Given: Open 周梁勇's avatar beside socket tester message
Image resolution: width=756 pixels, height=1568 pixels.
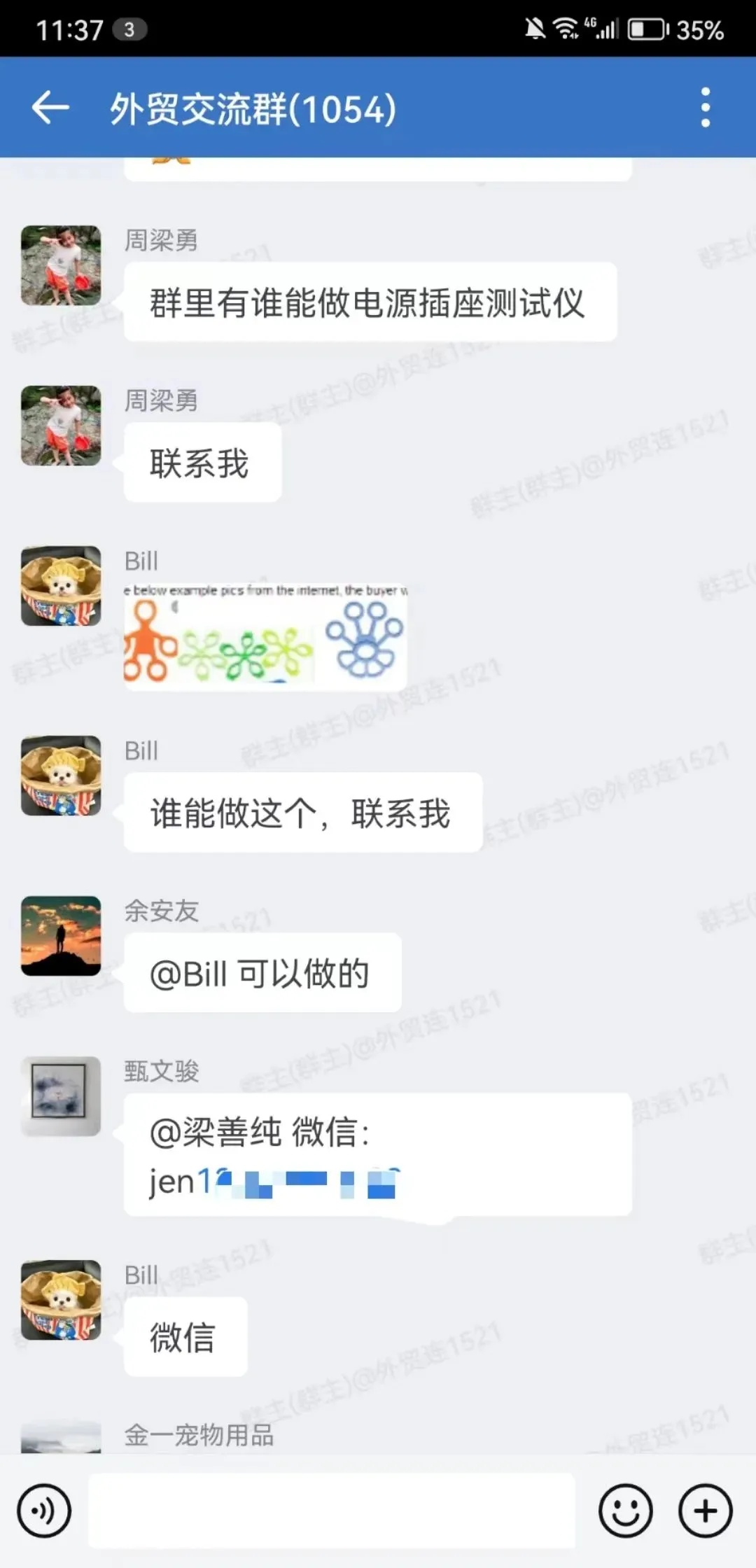Looking at the screenshot, I should coord(61,265).
